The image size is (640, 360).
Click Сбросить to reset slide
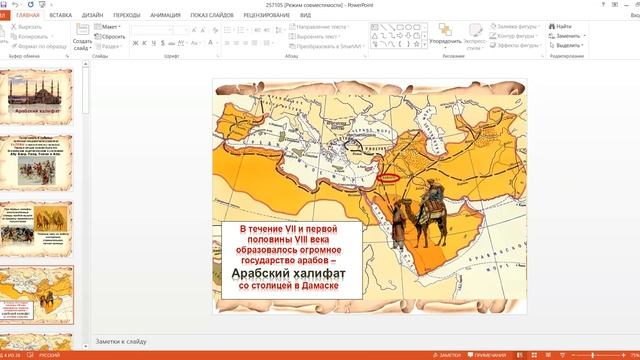(x=110, y=37)
